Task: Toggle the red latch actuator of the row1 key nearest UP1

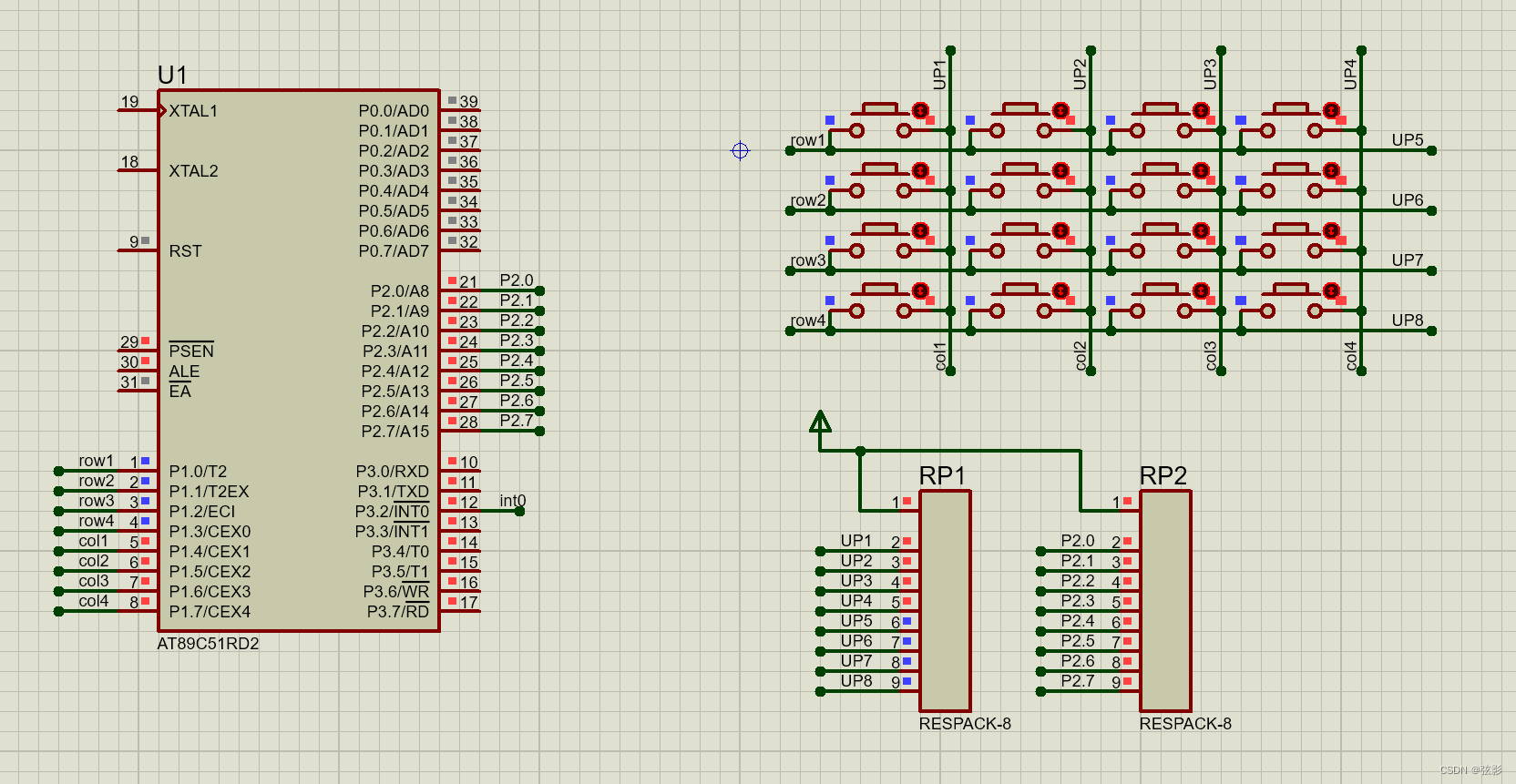Action: pyautogui.click(x=920, y=110)
